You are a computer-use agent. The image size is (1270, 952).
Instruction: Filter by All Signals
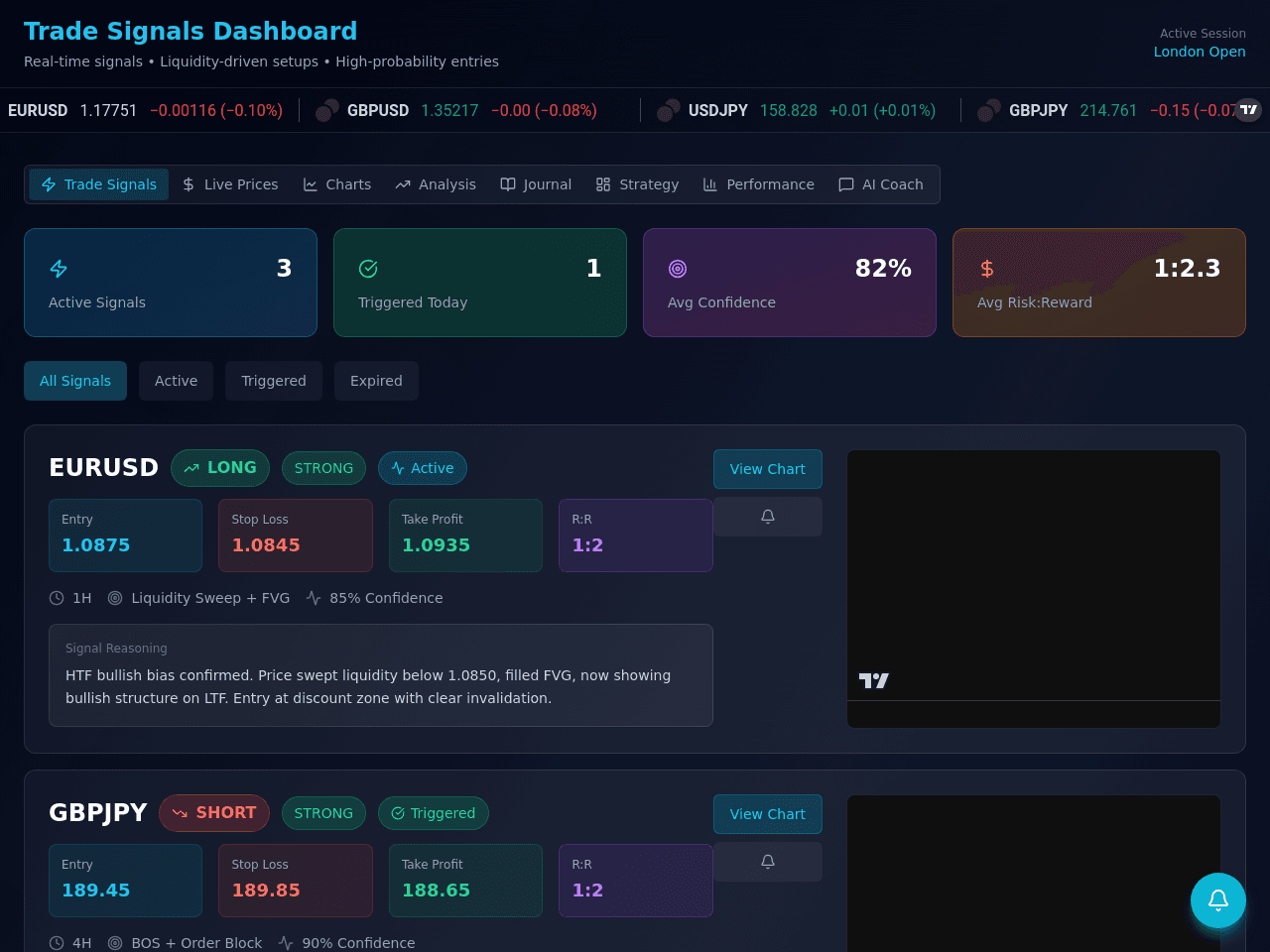coord(75,381)
